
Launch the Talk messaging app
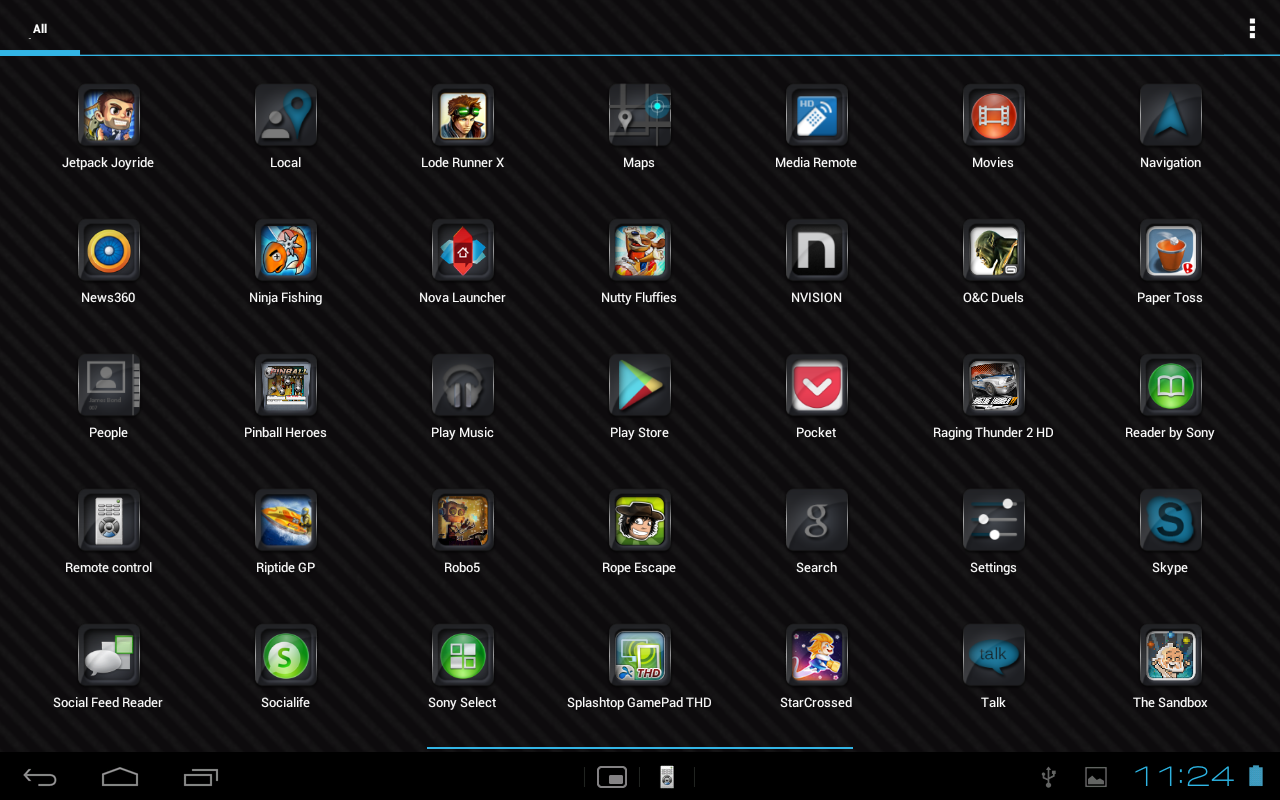(x=993, y=655)
